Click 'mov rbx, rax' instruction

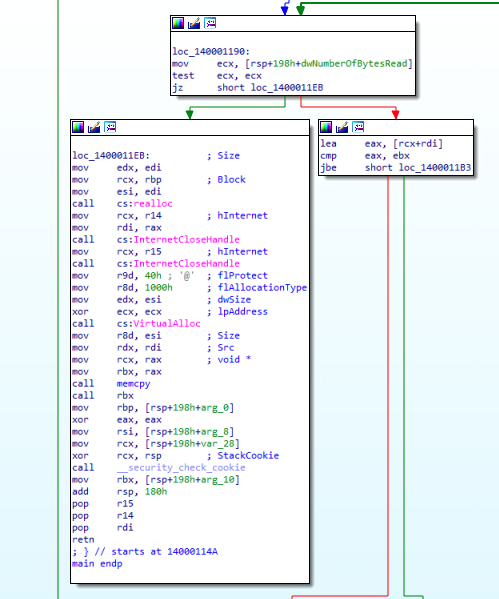pos(117,372)
